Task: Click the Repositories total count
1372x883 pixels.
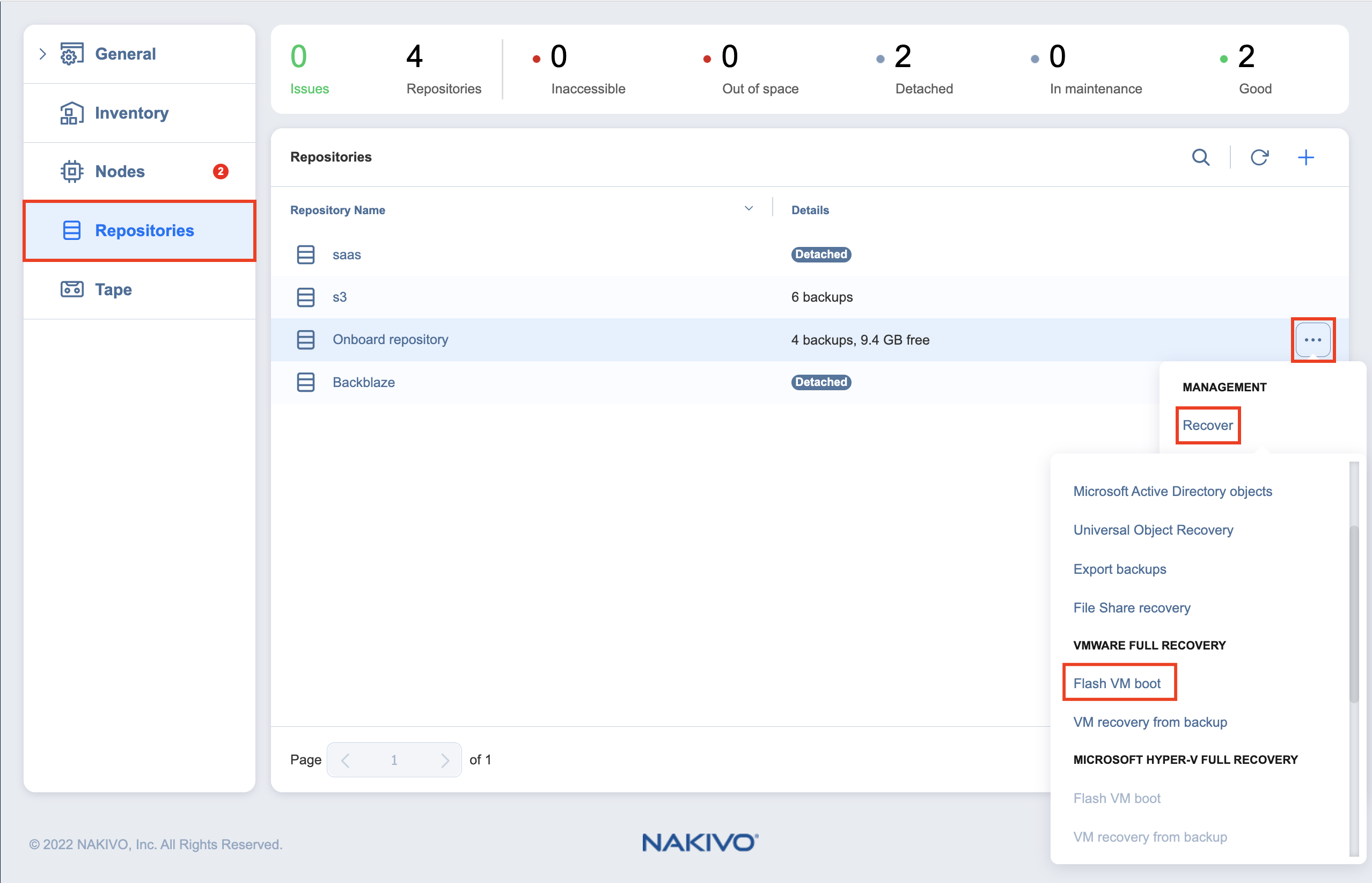Action: tap(444, 69)
